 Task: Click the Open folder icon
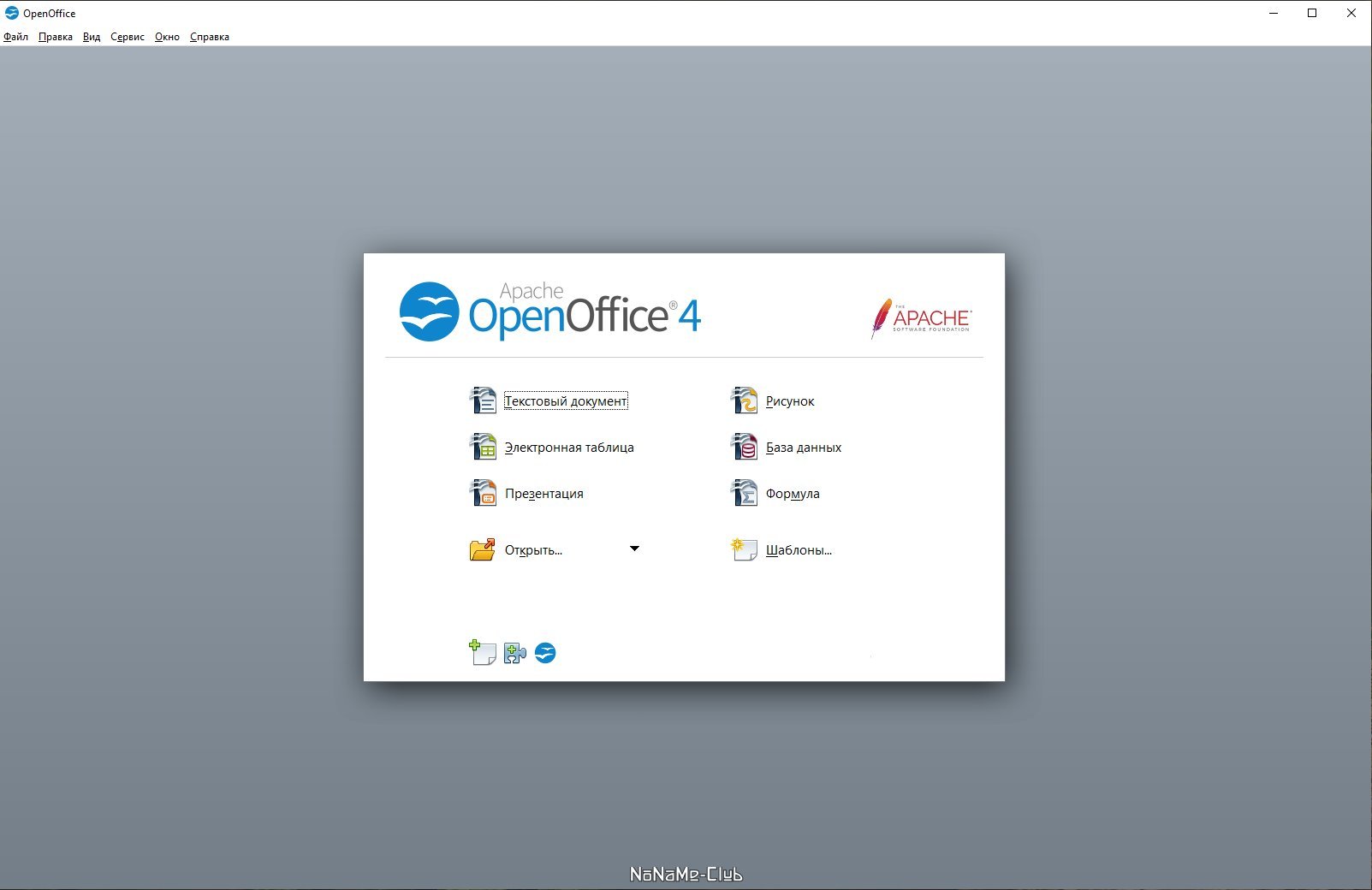(483, 549)
